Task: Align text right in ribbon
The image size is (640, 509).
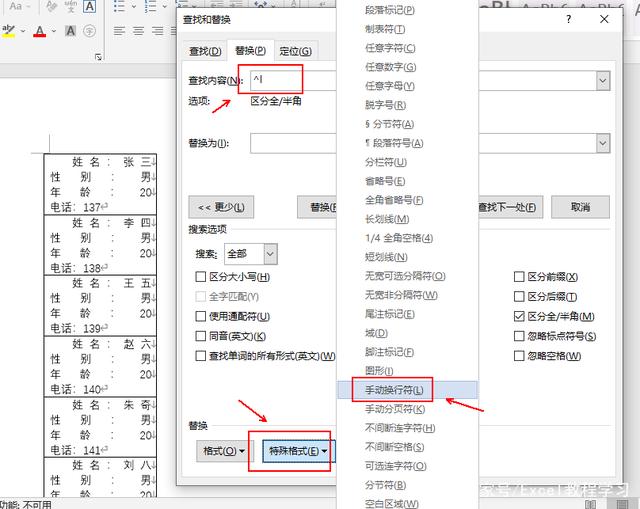Action: tap(158, 31)
